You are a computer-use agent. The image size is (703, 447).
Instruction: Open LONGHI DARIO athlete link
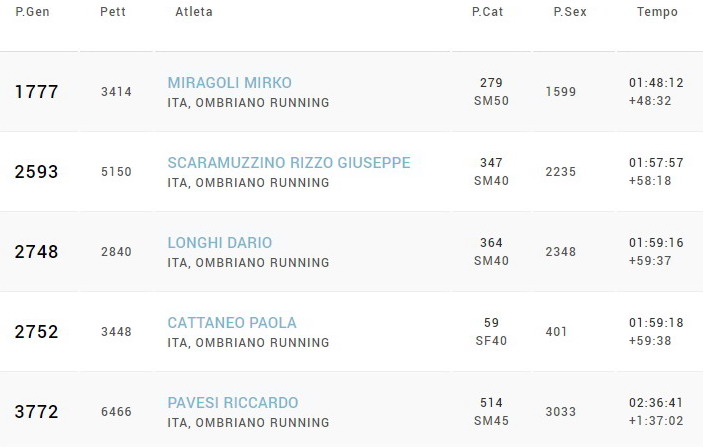[220, 243]
